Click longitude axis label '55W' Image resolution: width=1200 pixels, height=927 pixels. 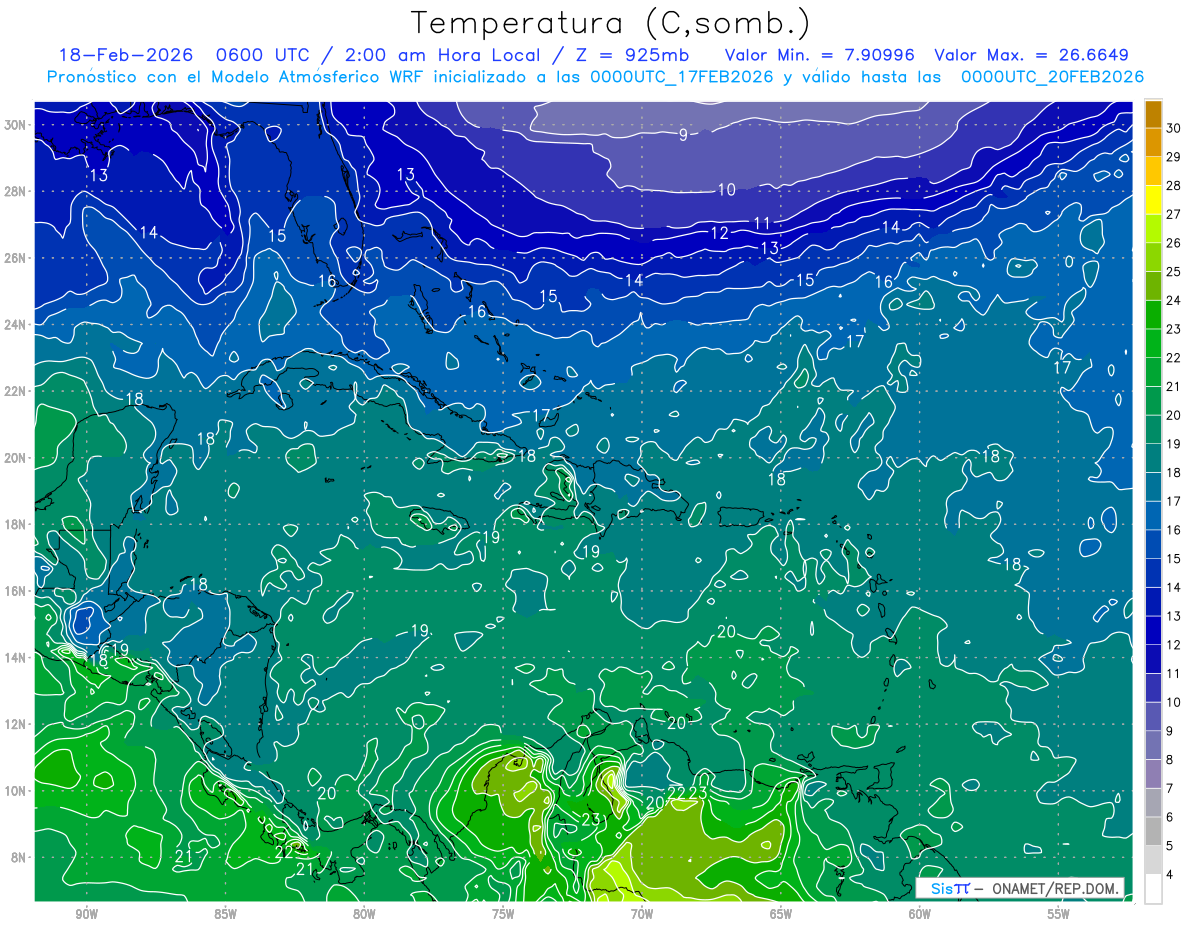(x=1059, y=914)
